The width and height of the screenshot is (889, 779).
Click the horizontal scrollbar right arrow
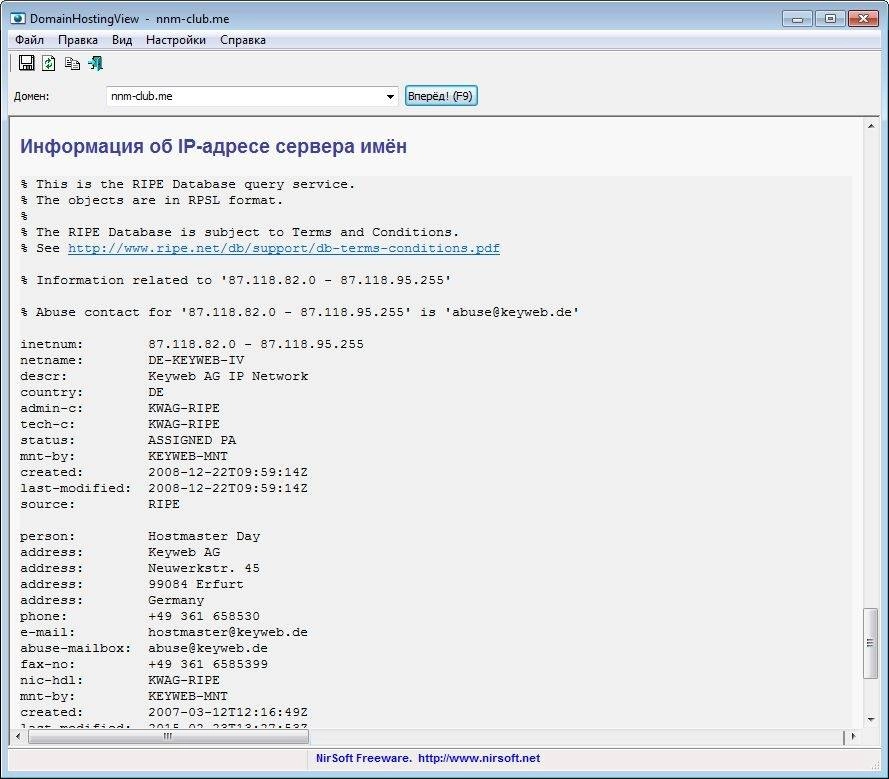853,736
